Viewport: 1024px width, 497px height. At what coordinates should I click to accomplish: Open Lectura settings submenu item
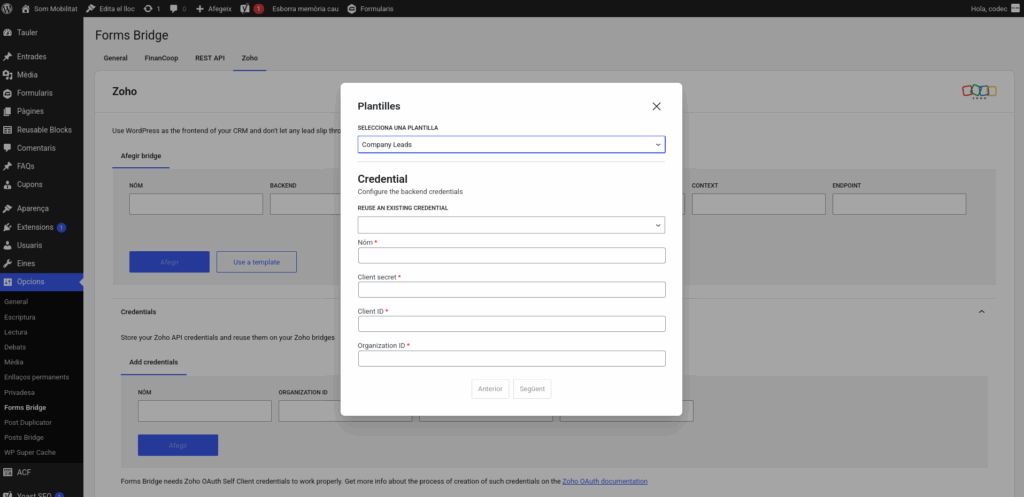tap(16, 332)
